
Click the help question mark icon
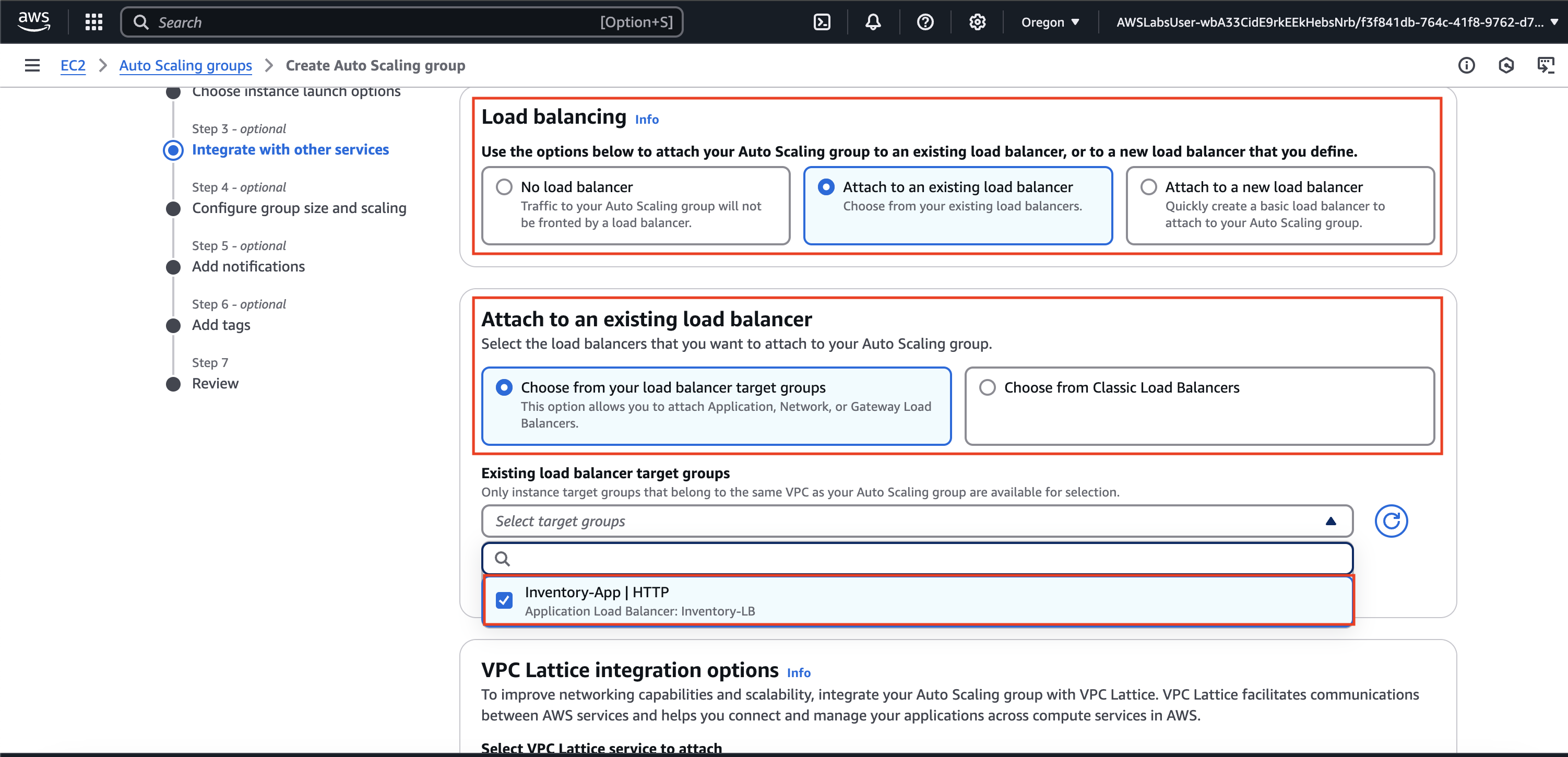[924, 22]
